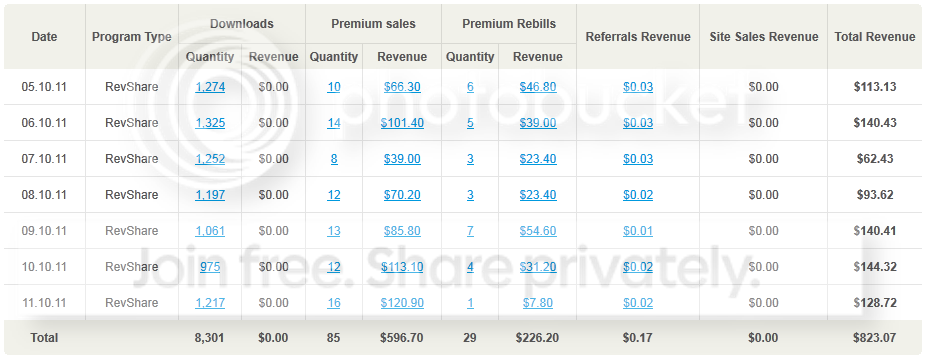
Task: Open downloads quantity 1,325 for 06.10.11
Action: (x=210, y=123)
